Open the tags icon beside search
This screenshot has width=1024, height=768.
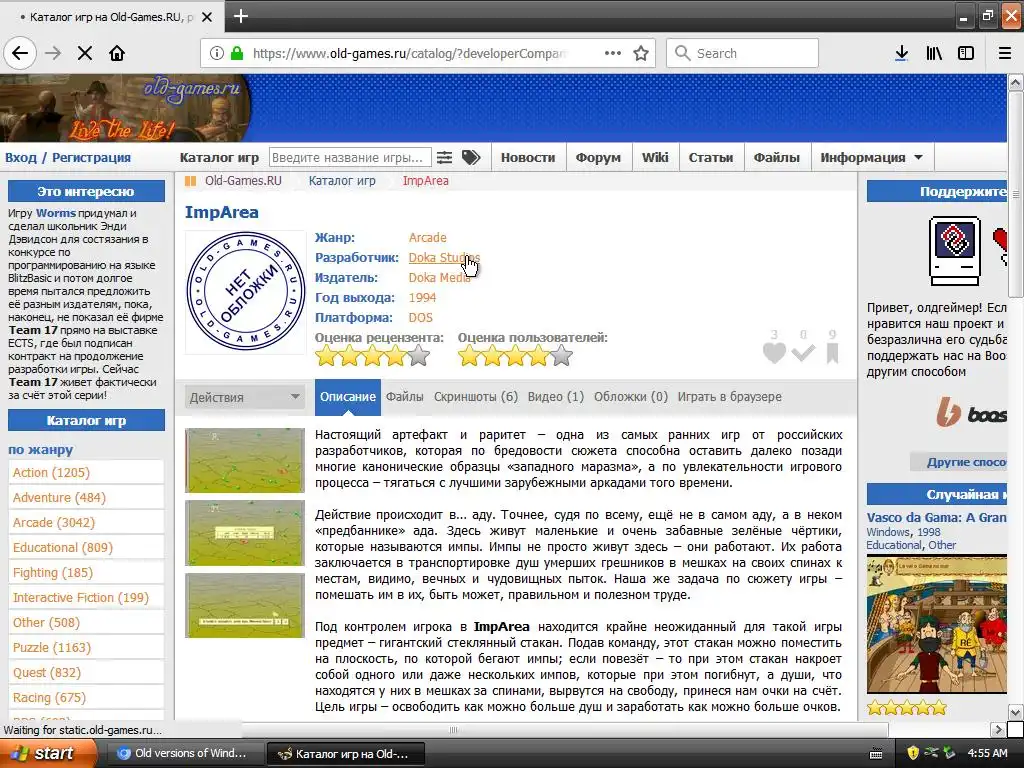point(471,157)
